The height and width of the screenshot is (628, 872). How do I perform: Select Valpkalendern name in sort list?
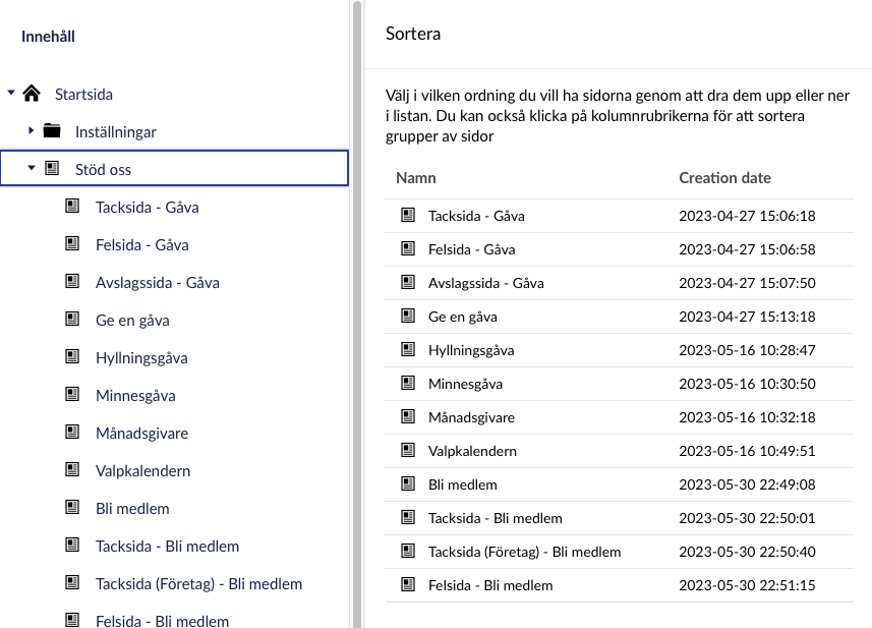[x=472, y=451]
